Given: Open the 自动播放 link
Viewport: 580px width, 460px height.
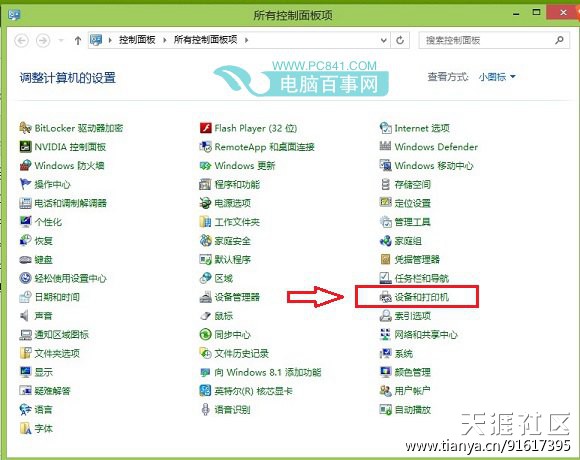Looking at the screenshot, I should point(413,409).
